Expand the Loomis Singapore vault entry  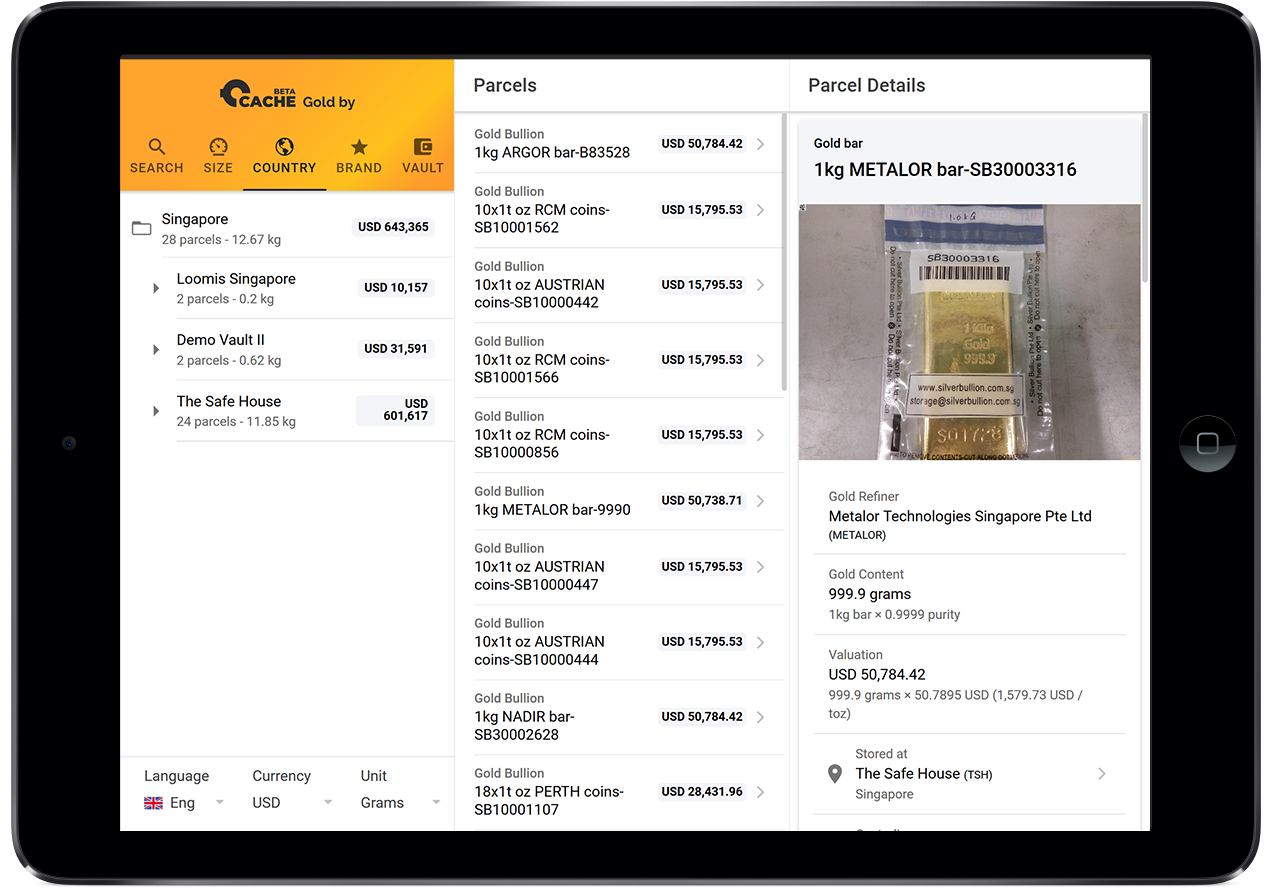[x=156, y=289]
